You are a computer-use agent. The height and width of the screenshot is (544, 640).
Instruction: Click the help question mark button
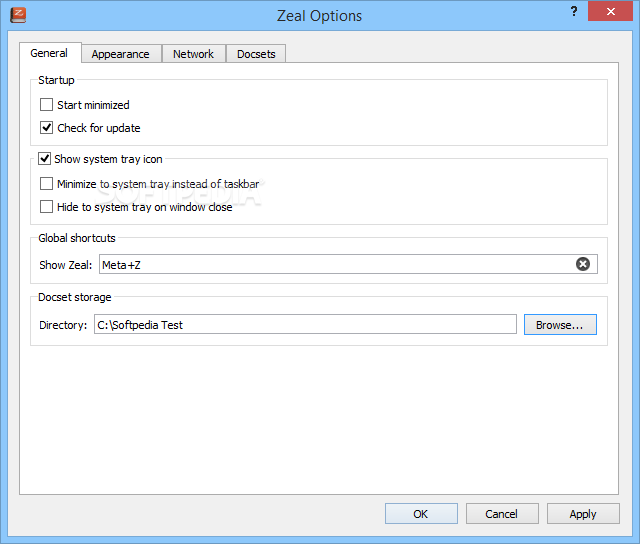click(574, 11)
